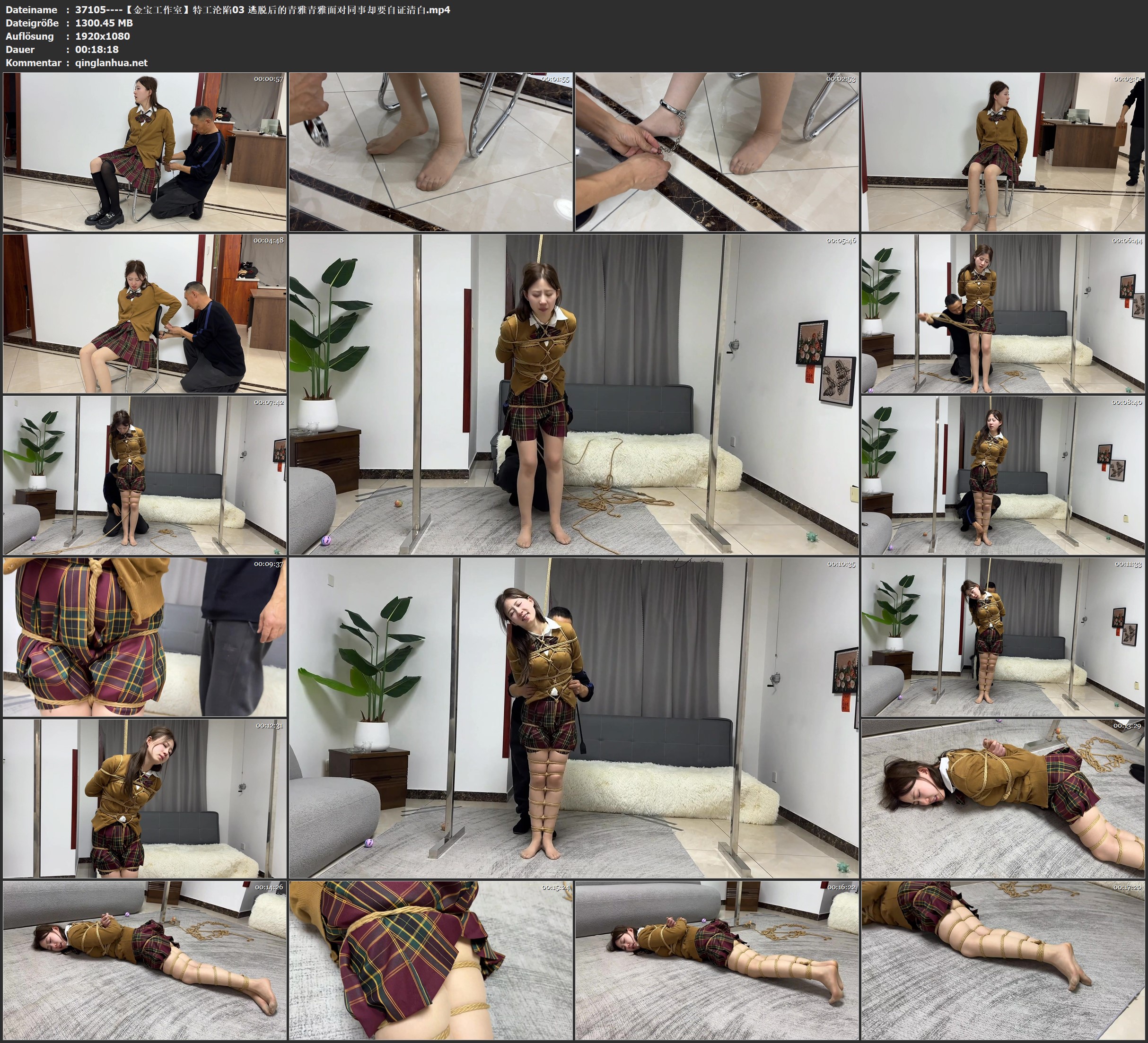Click the frame marked 00:11:33

pos(1003,636)
